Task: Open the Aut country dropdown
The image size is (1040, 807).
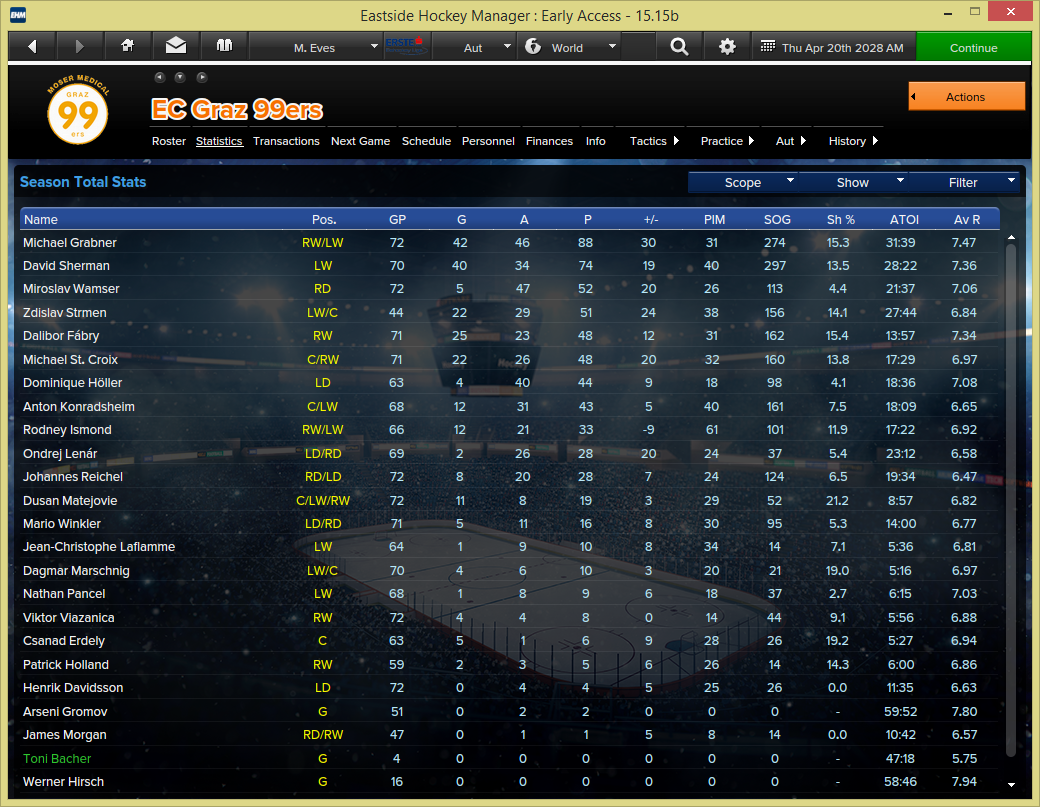Action: click(474, 47)
